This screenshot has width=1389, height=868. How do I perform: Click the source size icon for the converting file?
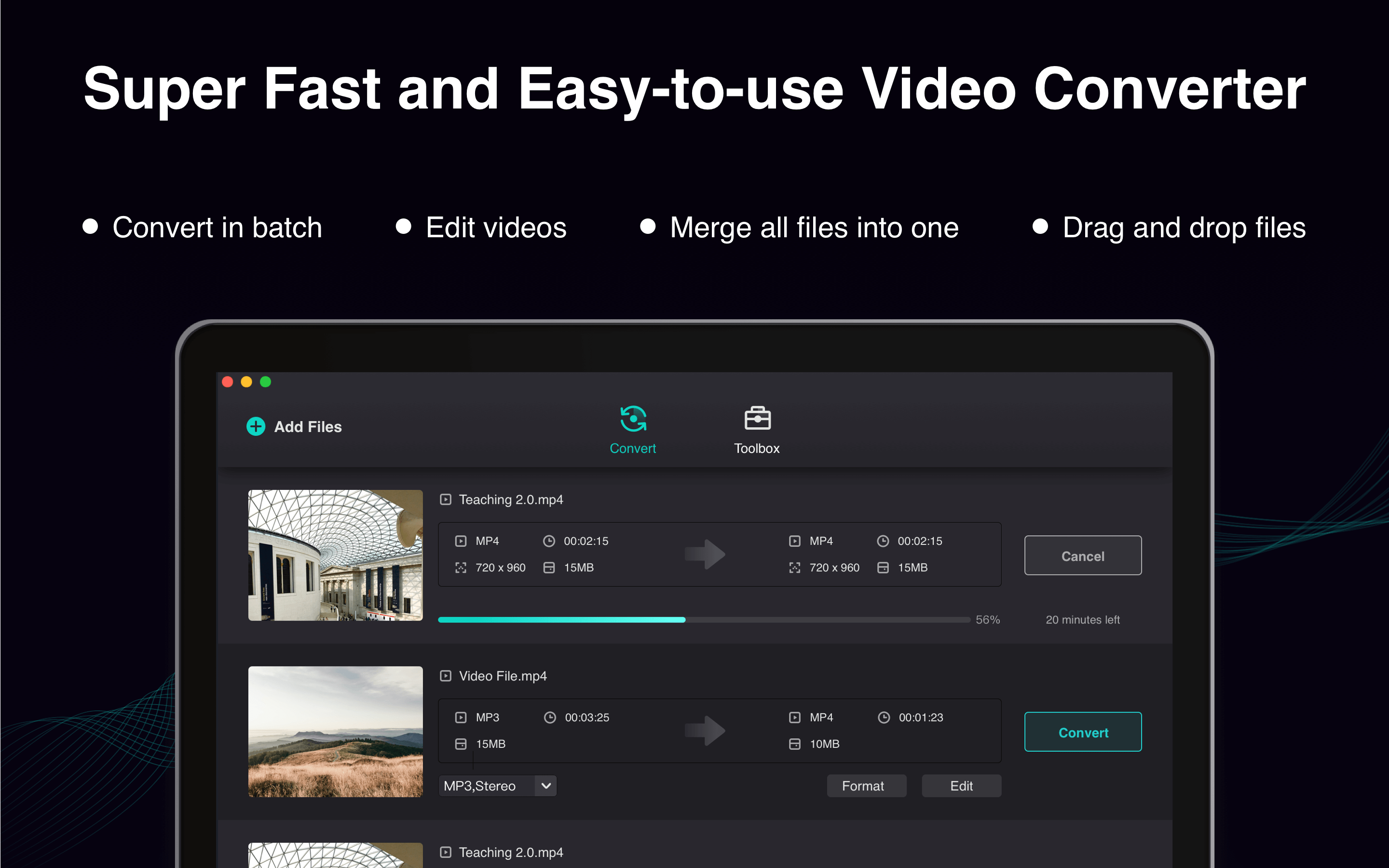549,568
